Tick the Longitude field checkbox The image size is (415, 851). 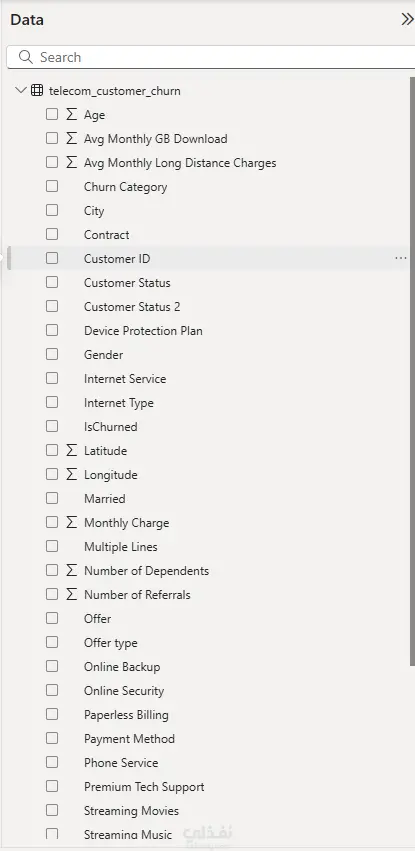[52, 474]
